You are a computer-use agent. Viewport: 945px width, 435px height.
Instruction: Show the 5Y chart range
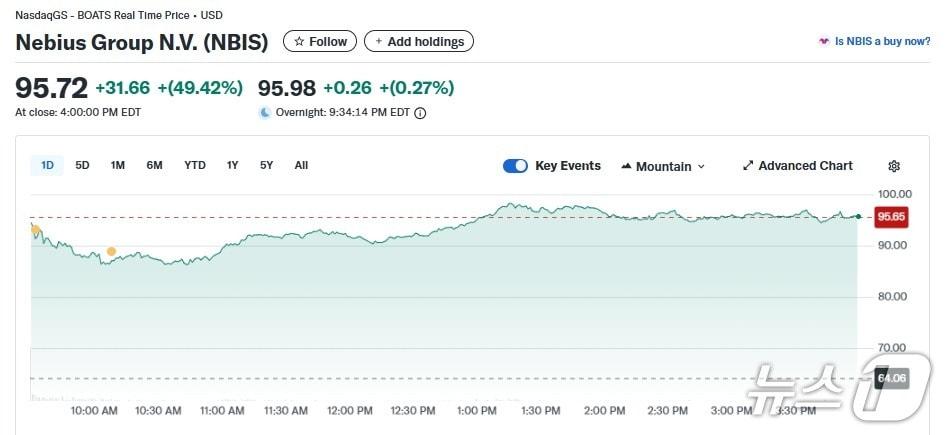click(x=266, y=165)
